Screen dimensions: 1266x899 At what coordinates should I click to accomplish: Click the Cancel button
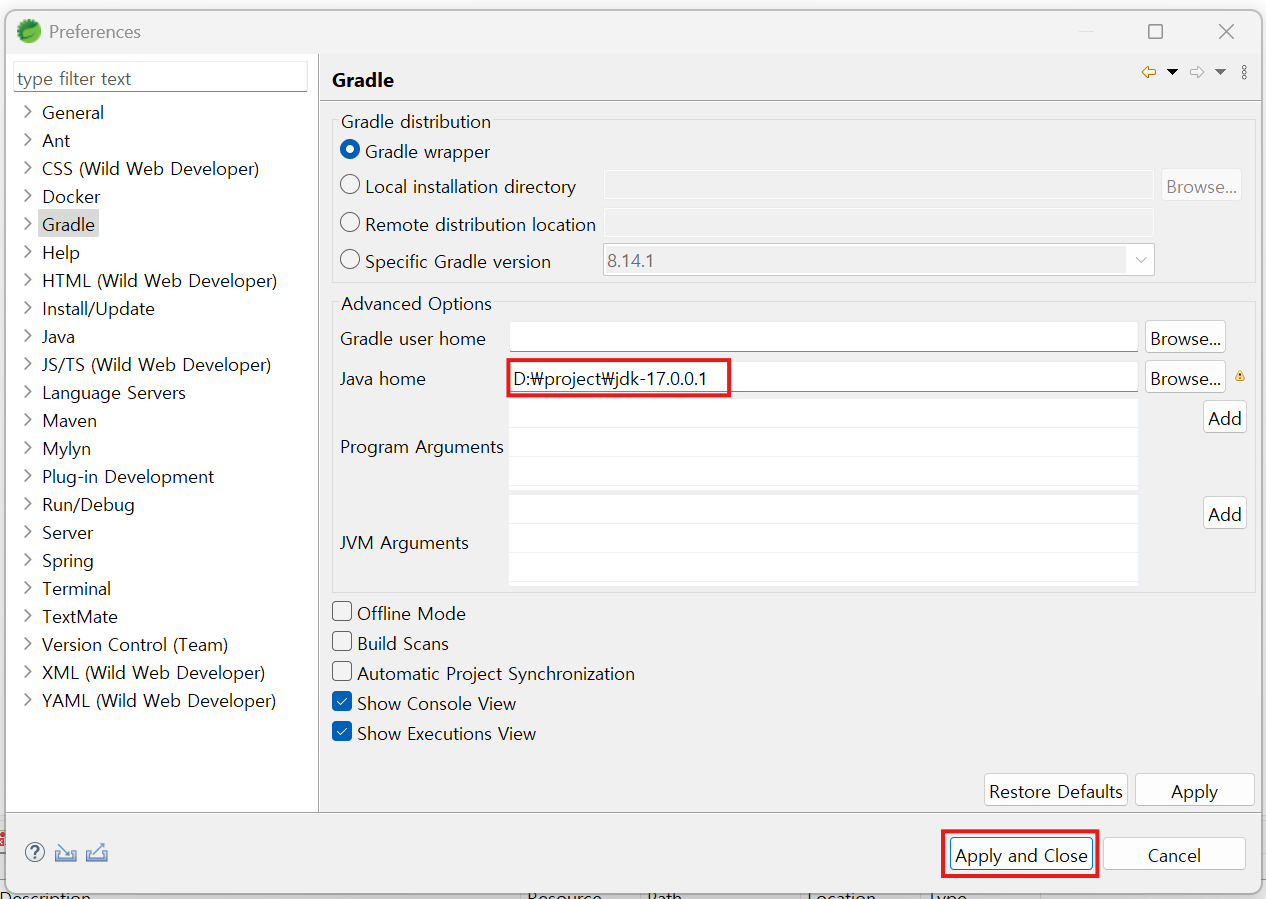click(x=1174, y=854)
